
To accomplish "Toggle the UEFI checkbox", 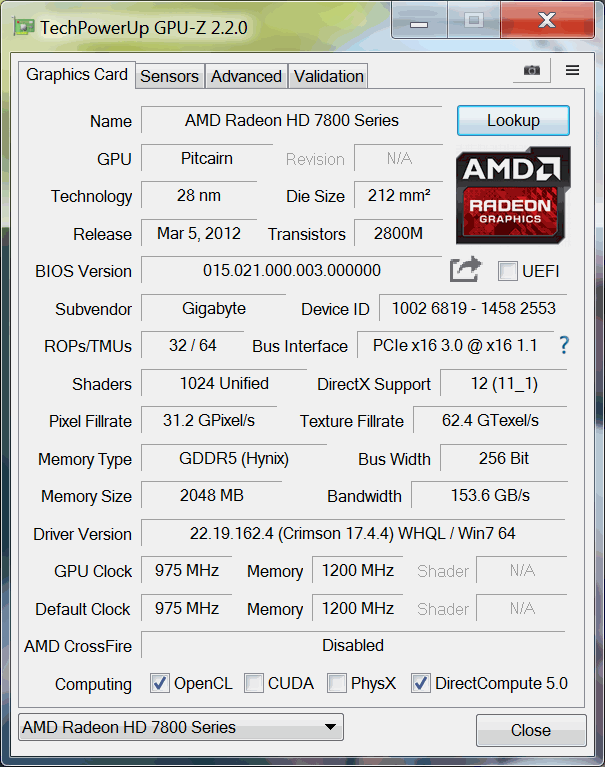I will [x=507, y=271].
